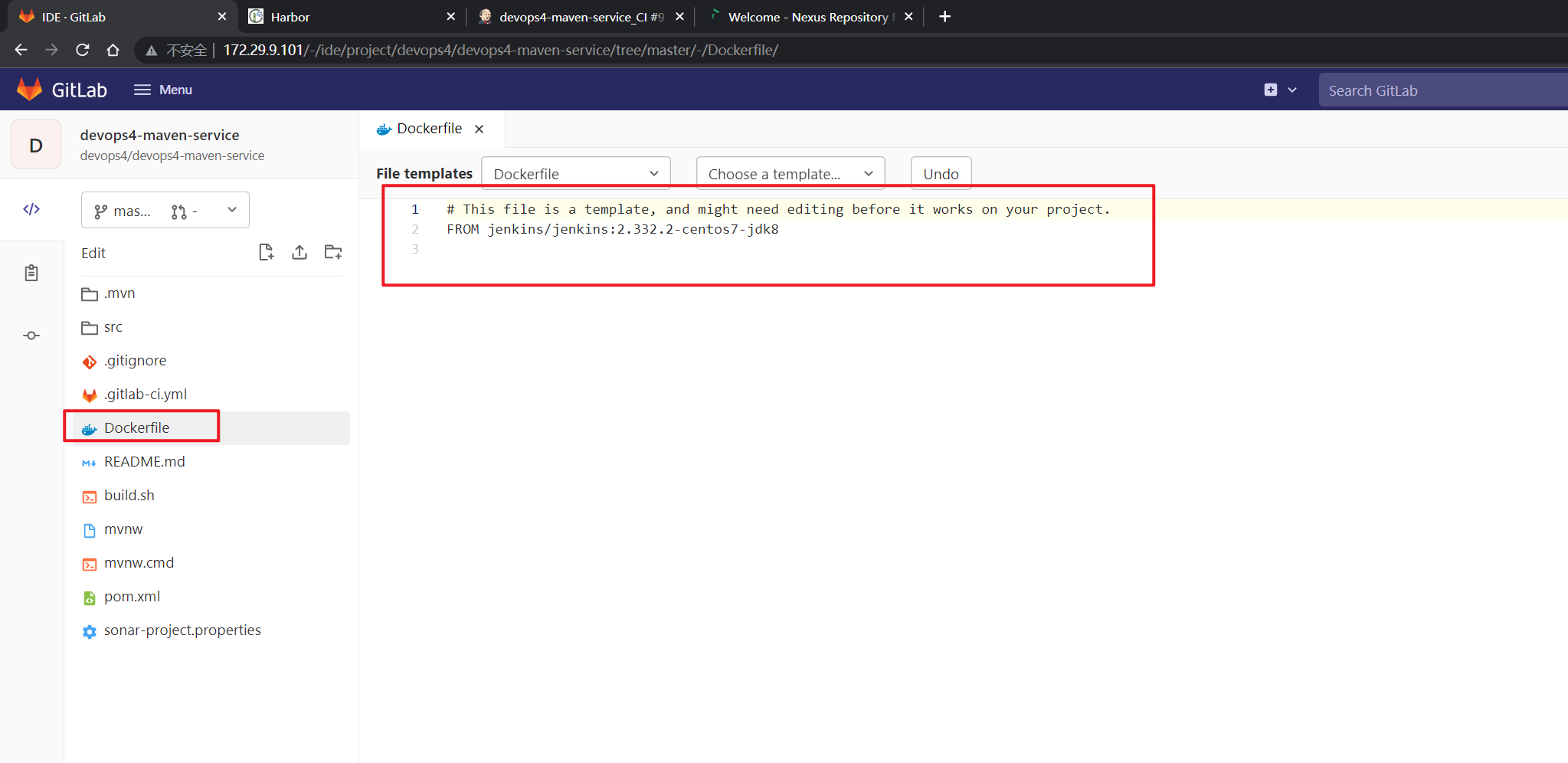Click the browser back arrow
Image resolution: width=1568 pixels, height=763 pixels.
click(21, 50)
